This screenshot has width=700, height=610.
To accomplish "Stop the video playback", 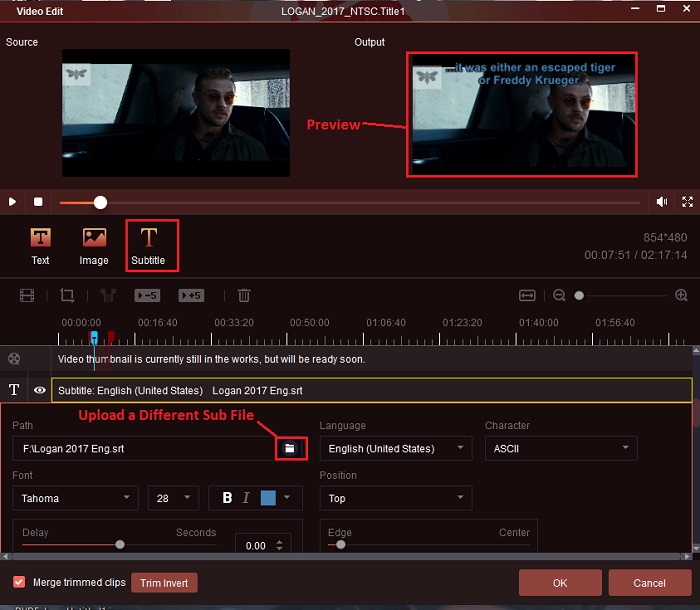I will (38, 202).
